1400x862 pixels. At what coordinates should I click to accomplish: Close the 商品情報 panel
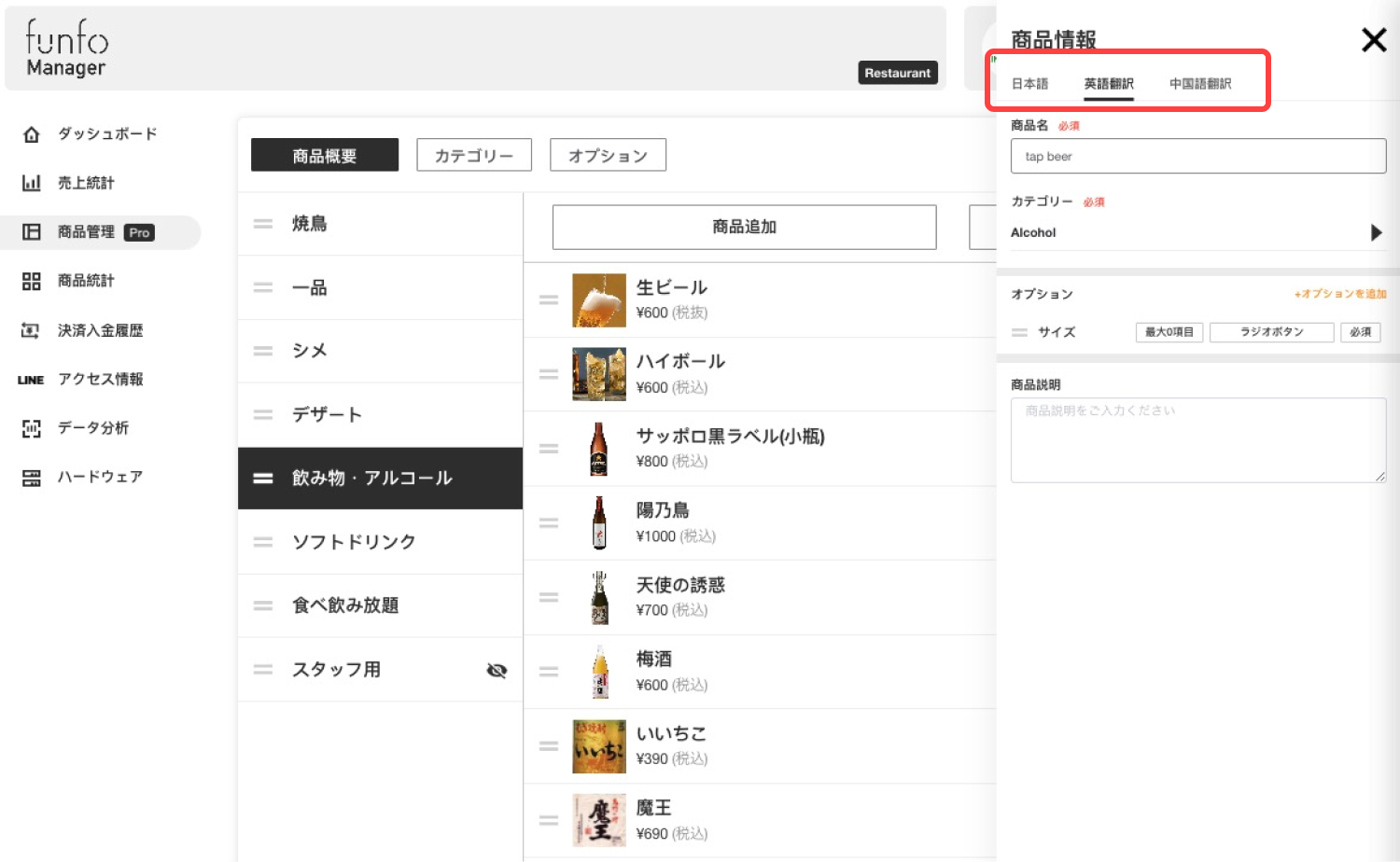tap(1374, 40)
